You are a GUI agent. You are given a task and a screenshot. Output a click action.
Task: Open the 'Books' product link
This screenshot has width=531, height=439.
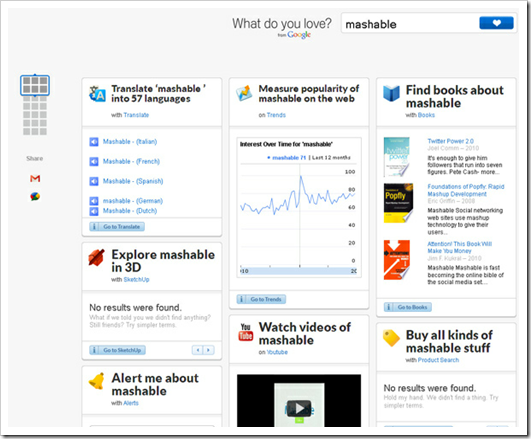click(x=426, y=115)
